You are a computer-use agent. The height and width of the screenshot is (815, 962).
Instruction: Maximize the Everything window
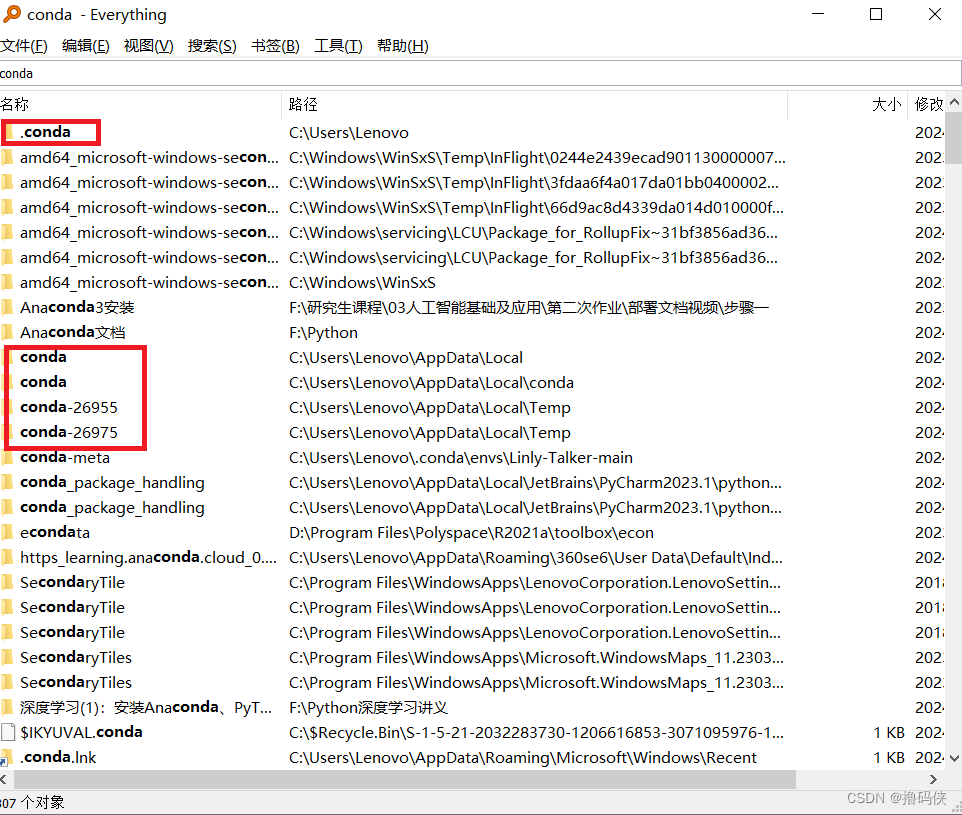point(876,14)
